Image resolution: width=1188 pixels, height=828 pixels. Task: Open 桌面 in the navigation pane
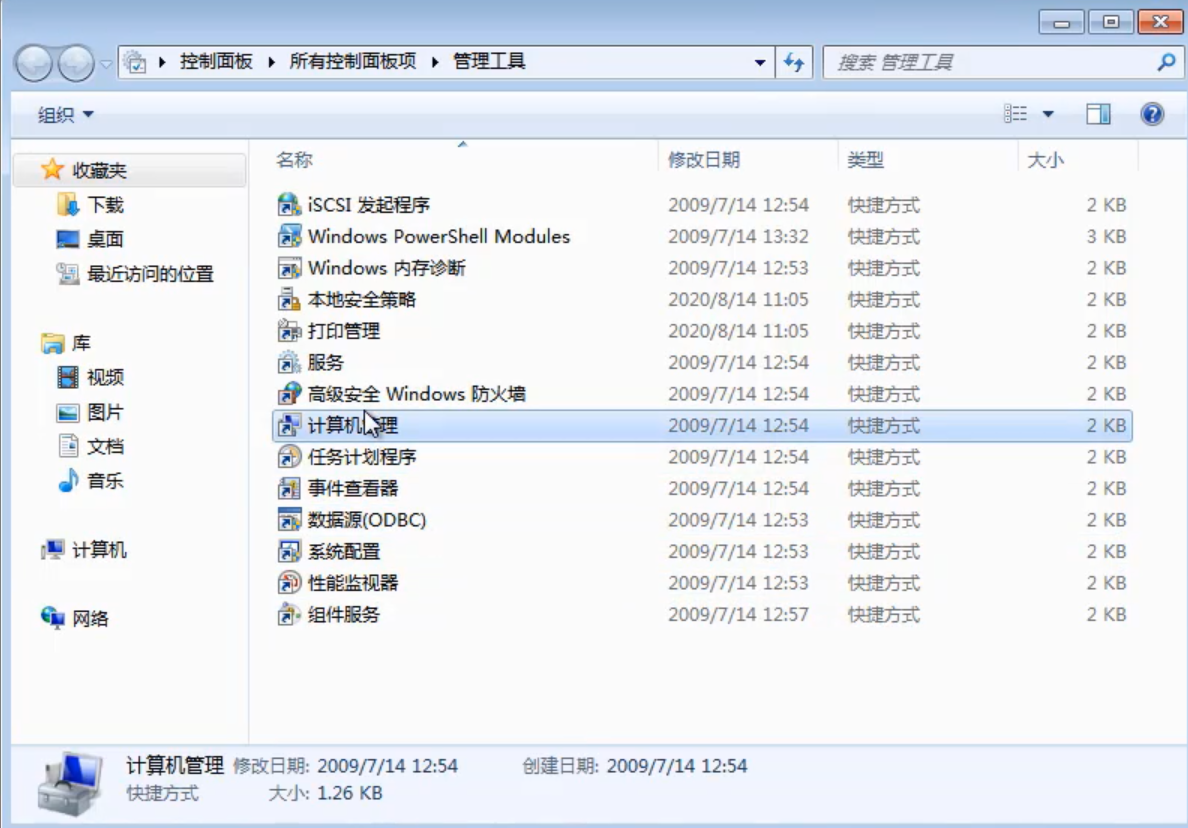tap(105, 239)
